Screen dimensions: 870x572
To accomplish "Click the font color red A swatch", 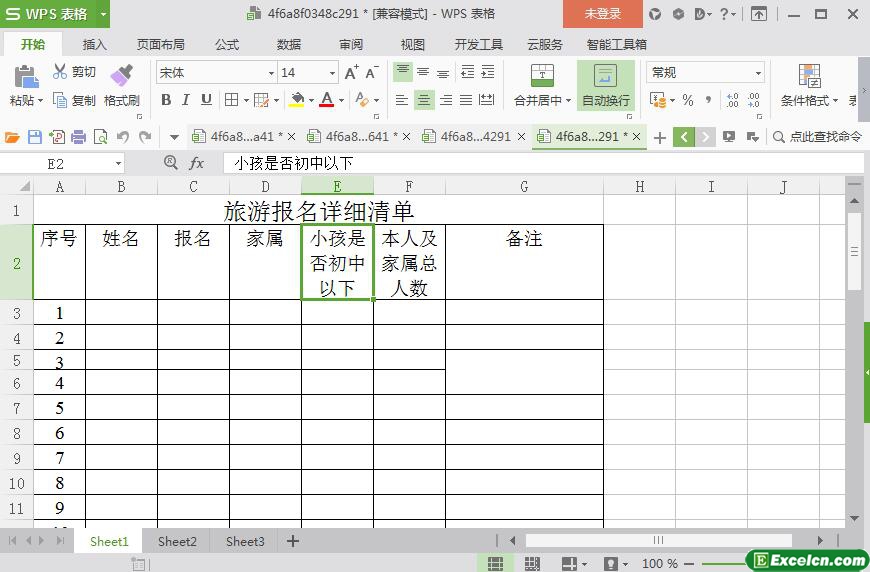I will click(326, 100).
